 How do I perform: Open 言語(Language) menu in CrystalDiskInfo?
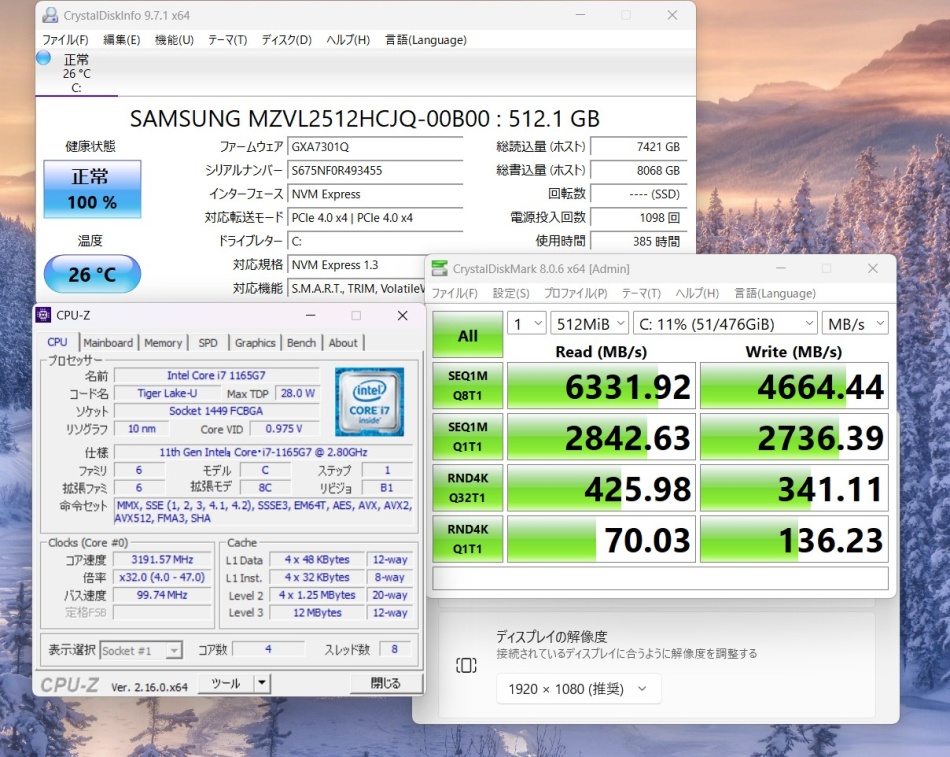click(x=426, y=40)
